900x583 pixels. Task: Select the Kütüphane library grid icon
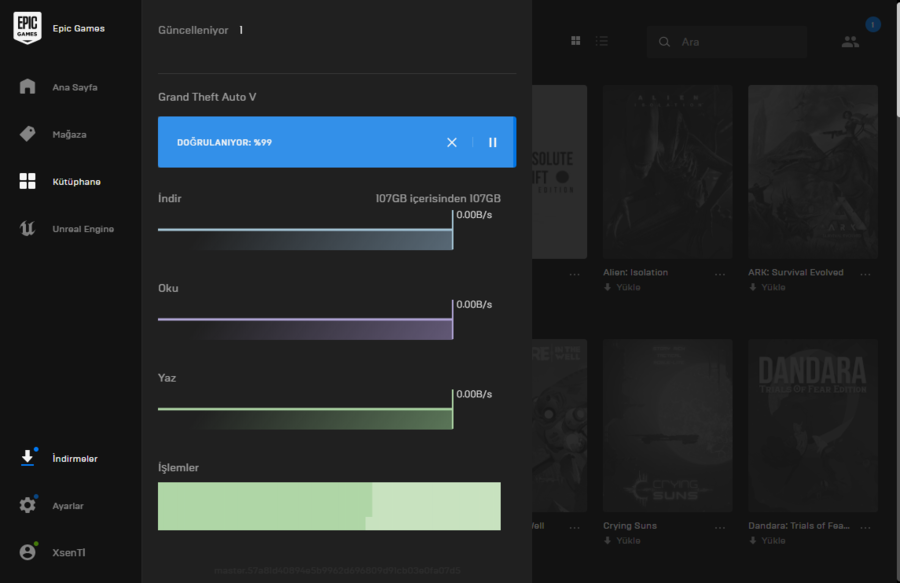pyautogui.click(x=27, y=181)
